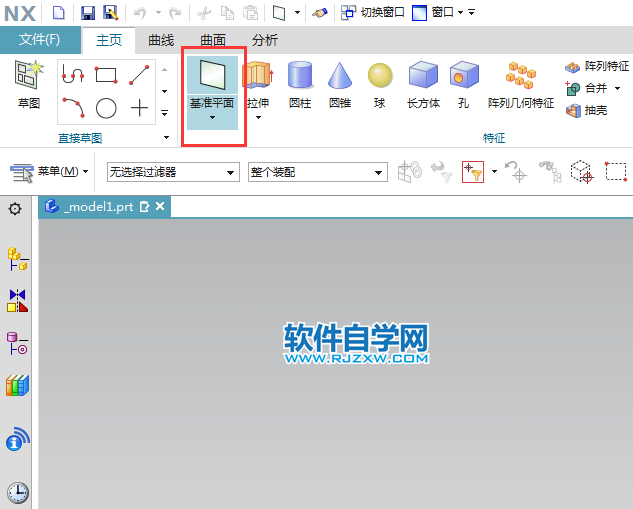Click the 抽壳 shell button
Image resolution: width=633 pixels, height=509 pixels.
[x=587, y=110]
